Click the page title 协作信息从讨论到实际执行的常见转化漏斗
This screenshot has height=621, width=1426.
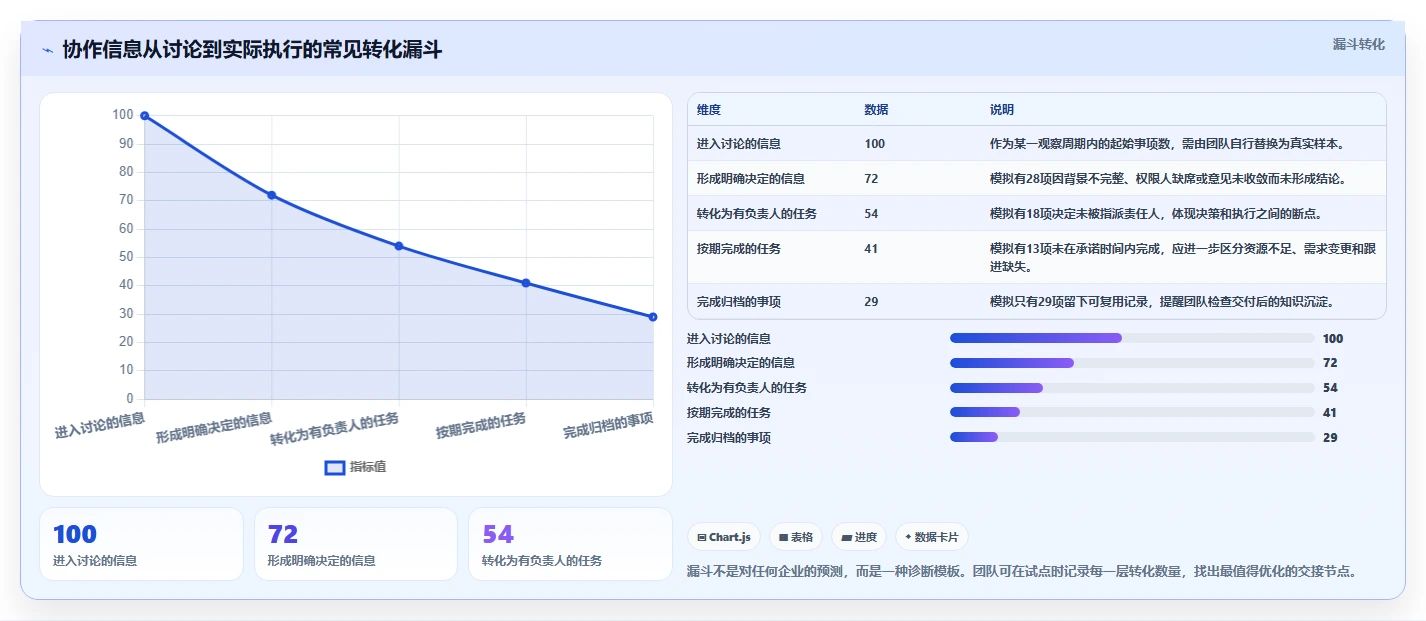(x=252, y=50)
